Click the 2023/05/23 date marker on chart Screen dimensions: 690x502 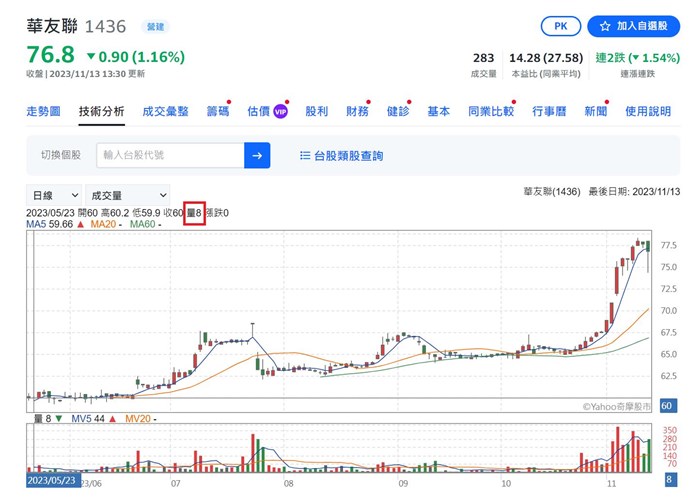(x=51, y=481)
